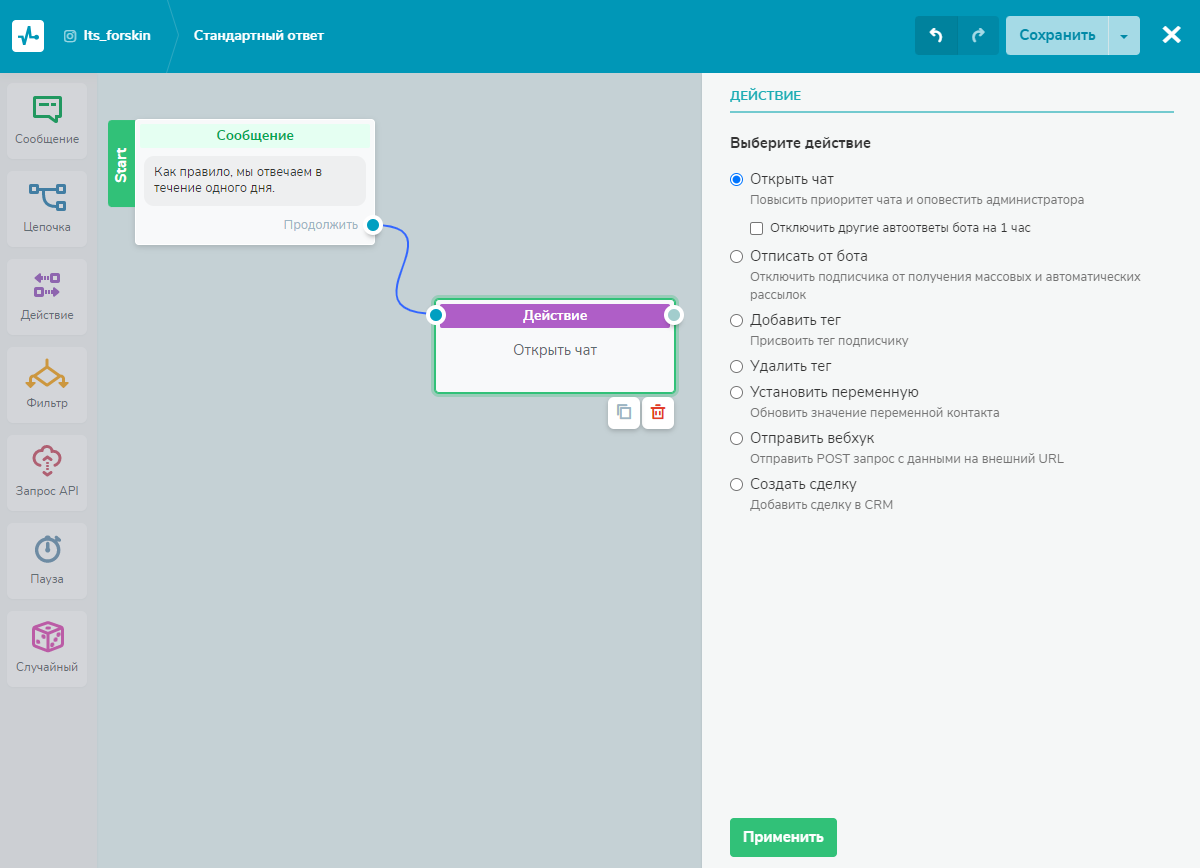Click "Открыть чат" text inside Действие block

click(x=555, y=350)
